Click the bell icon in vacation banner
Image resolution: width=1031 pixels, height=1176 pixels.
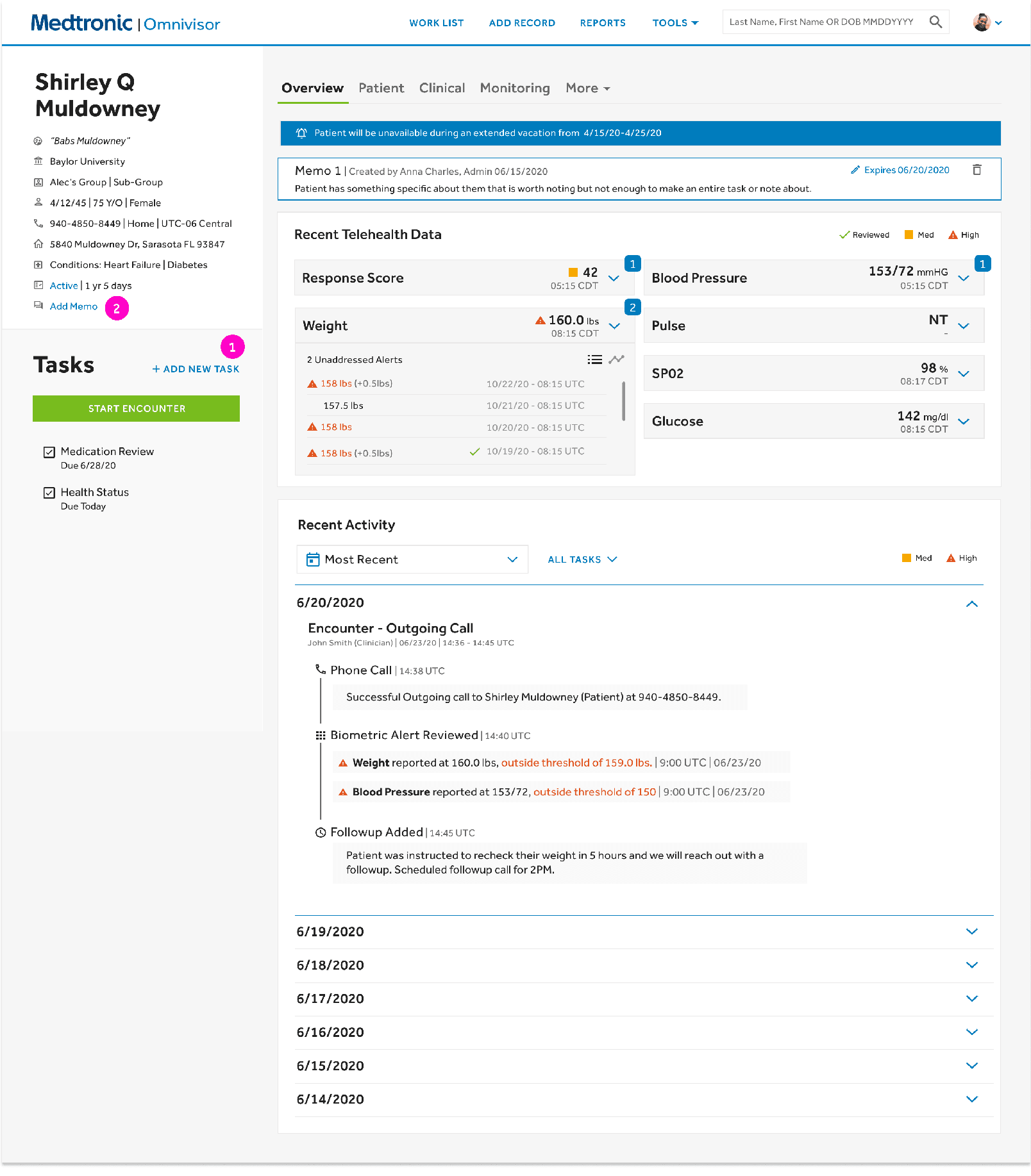point(301,133)
